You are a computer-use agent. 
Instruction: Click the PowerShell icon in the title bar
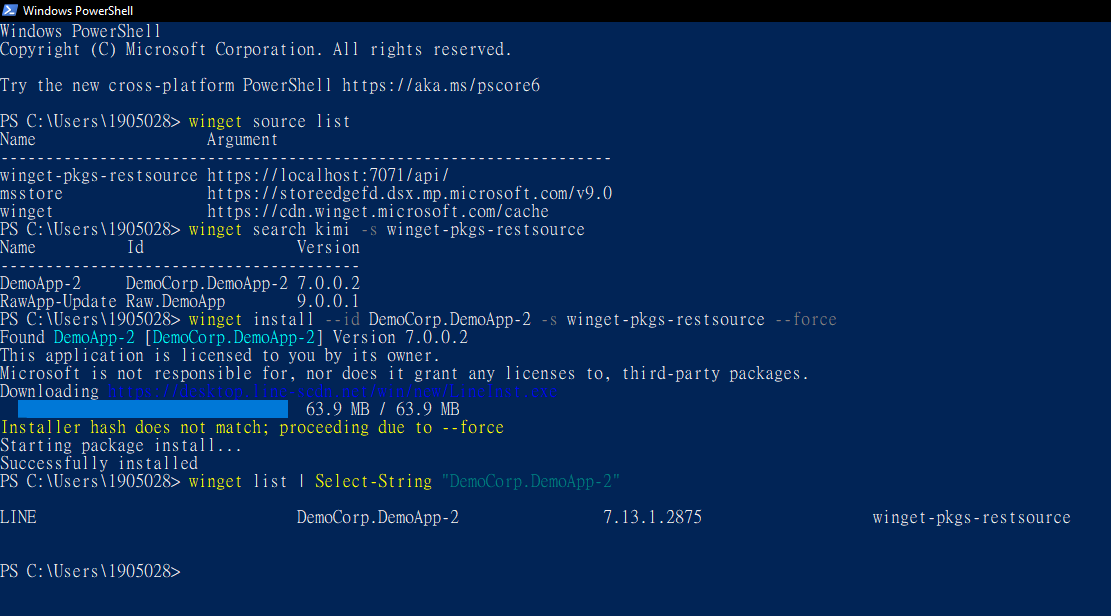tap(10, 11)
